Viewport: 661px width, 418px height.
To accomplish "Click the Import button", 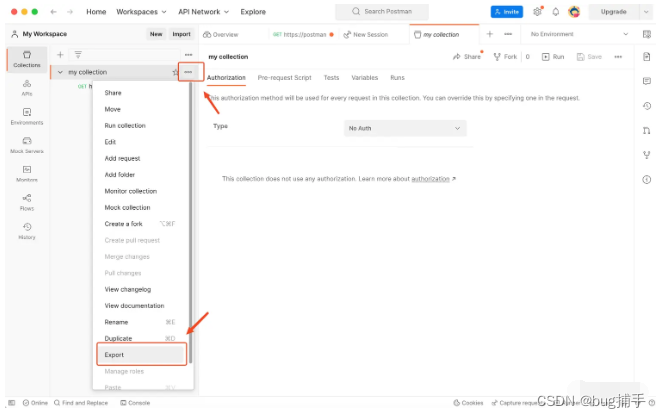I will [x=181, y=34].
